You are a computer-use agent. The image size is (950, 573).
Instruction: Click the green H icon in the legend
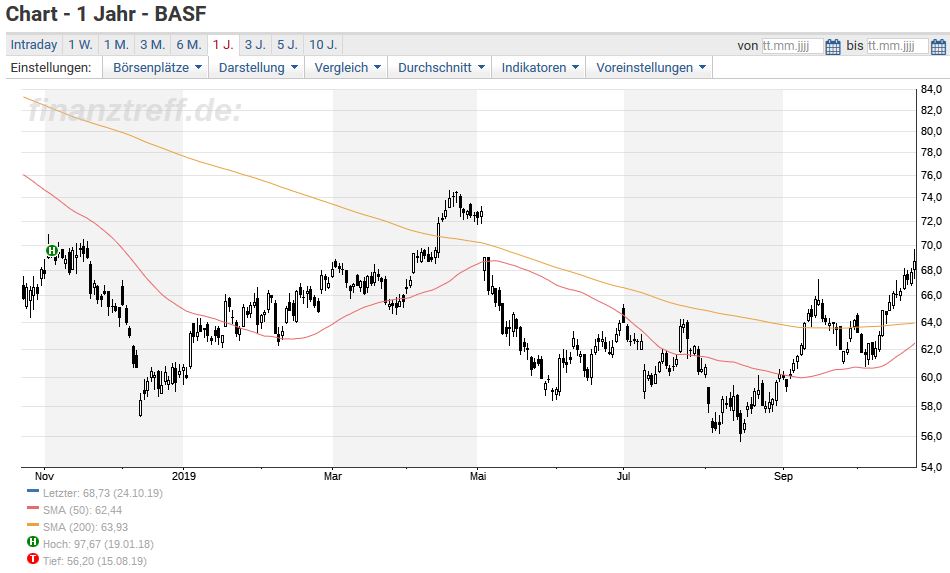point(33,542)
